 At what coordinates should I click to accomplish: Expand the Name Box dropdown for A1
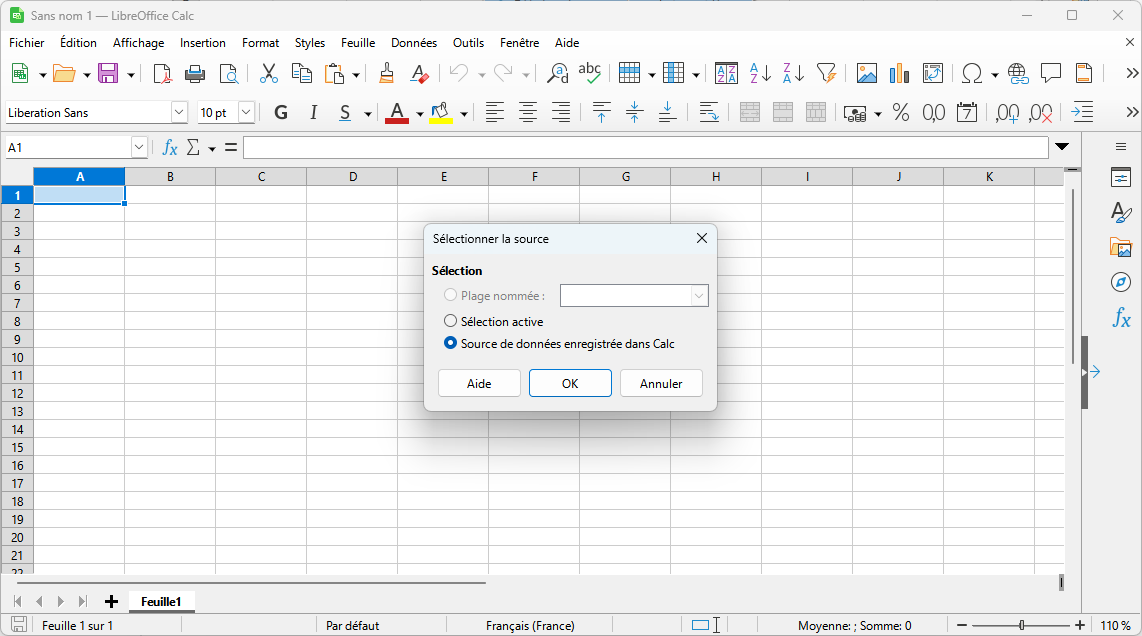point(139,148)
